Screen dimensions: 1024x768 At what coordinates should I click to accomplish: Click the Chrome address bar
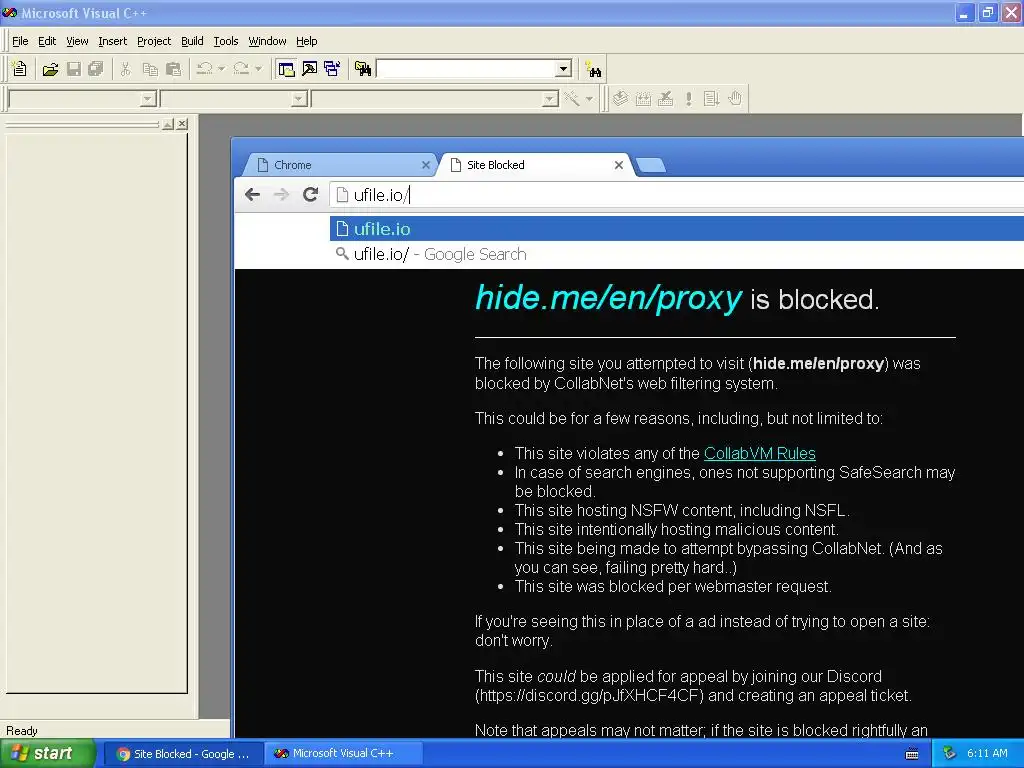pos(677,195)
